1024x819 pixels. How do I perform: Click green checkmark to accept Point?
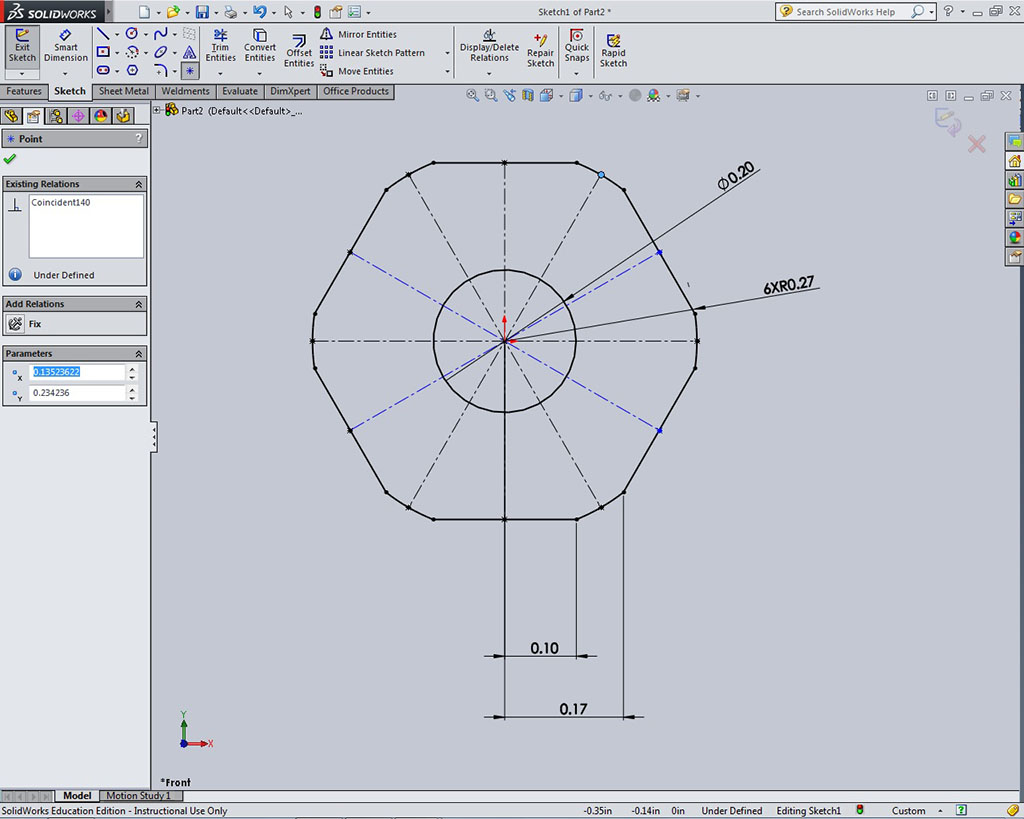click(10, 159)
